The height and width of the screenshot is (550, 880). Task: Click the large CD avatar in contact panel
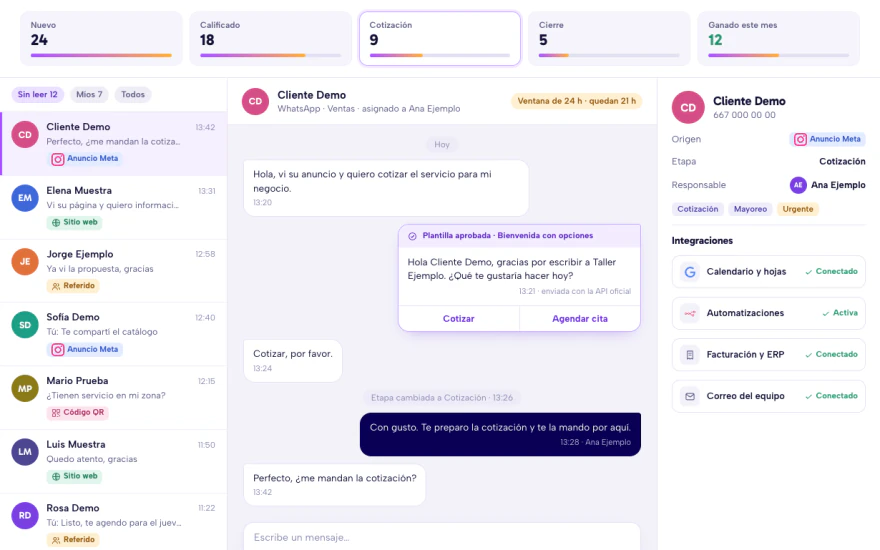pyautogui.click(x=688, y=107)
